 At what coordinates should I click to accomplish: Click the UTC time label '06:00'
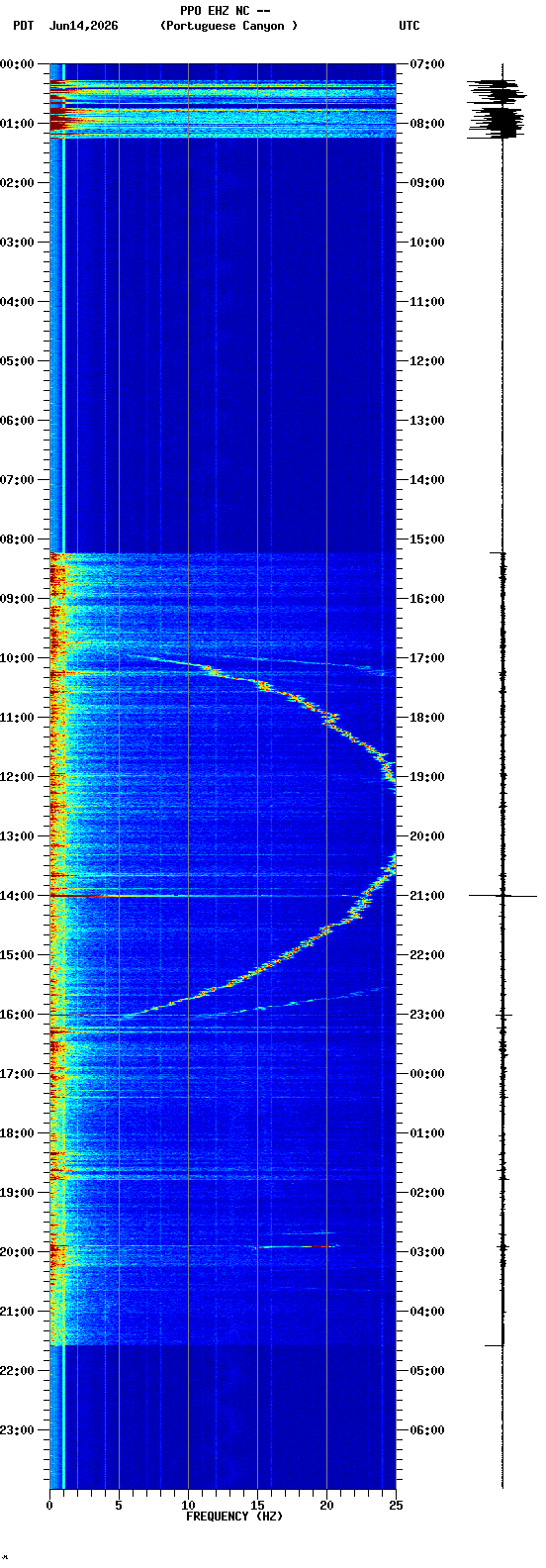(x=427, y=1430)
